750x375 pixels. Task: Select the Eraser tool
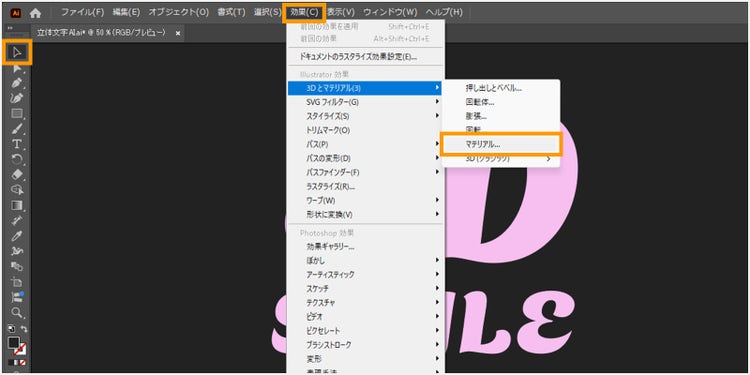point(17,175)
